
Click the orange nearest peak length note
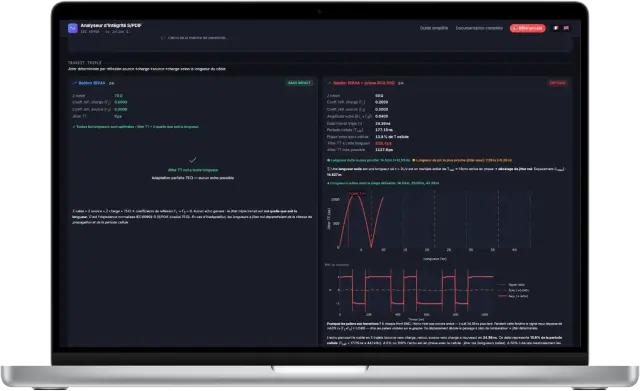click(x=462, y=160)
